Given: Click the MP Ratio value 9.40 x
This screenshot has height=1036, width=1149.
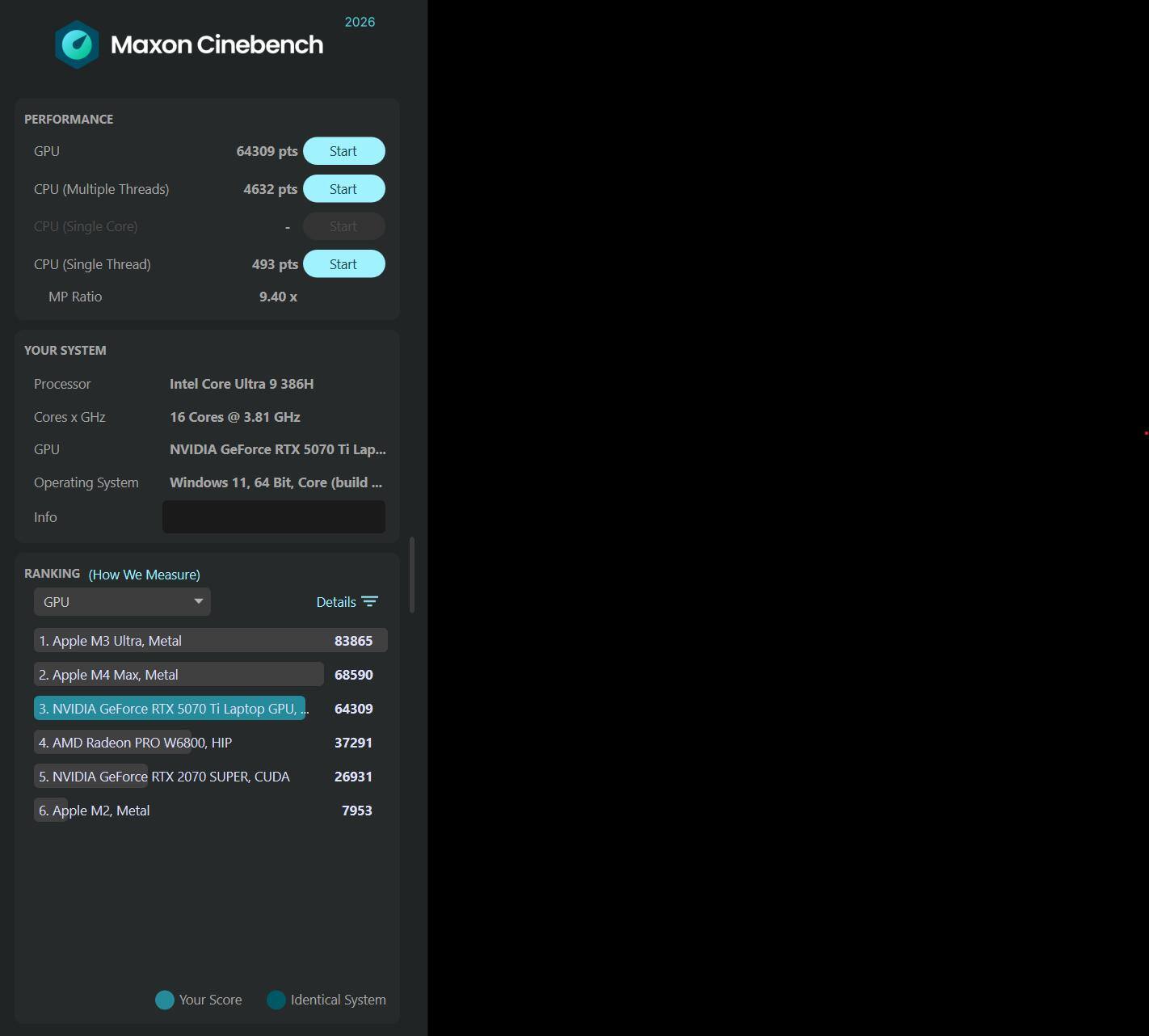Looking at the screenshot, I should point(278,297).
